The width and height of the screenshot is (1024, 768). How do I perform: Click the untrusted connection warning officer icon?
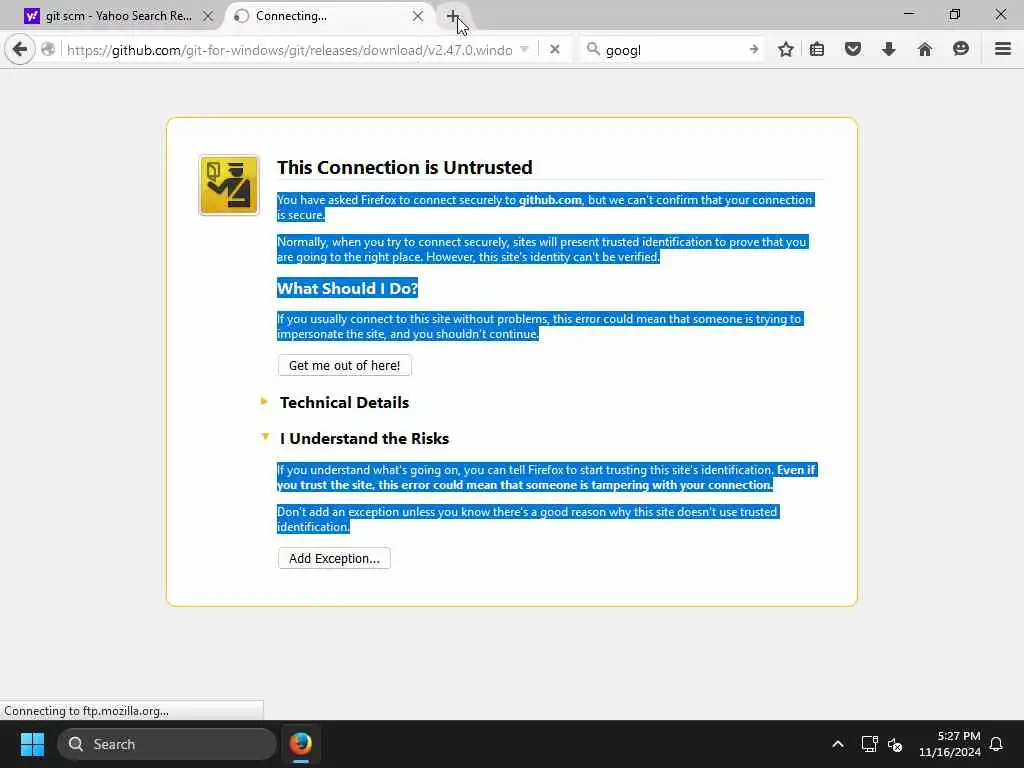(229, 185)
